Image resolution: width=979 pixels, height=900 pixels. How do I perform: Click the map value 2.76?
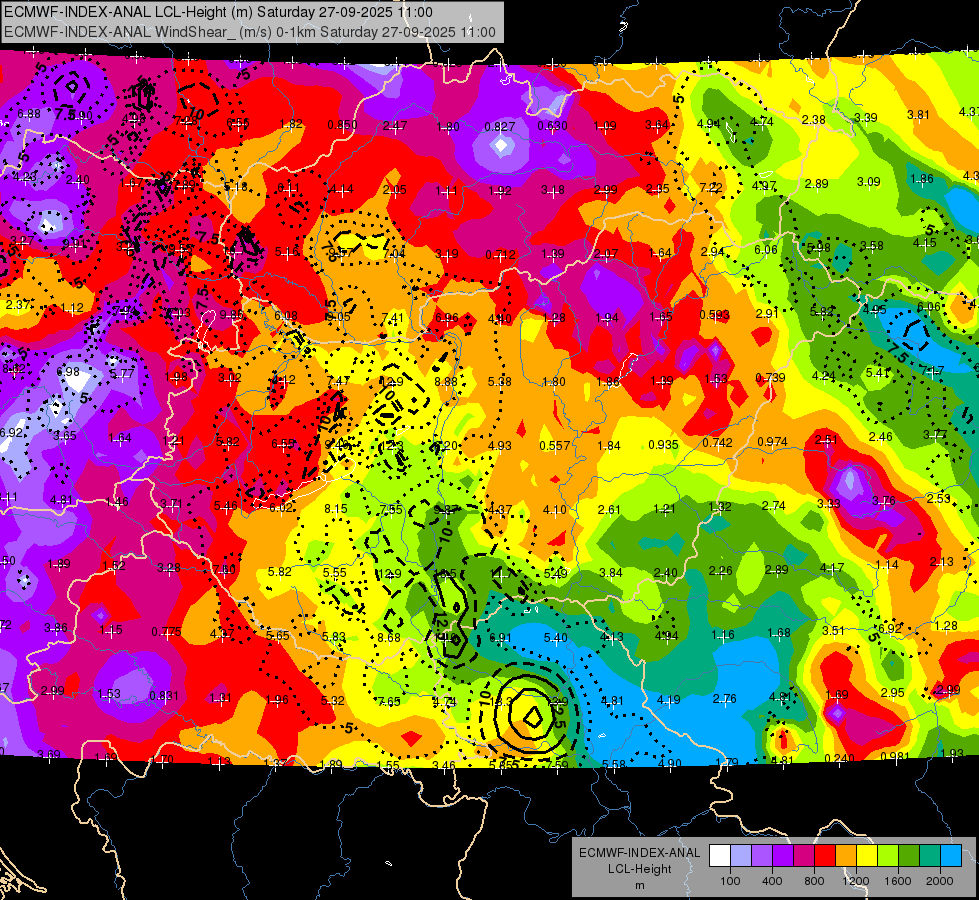coord(724,698)
